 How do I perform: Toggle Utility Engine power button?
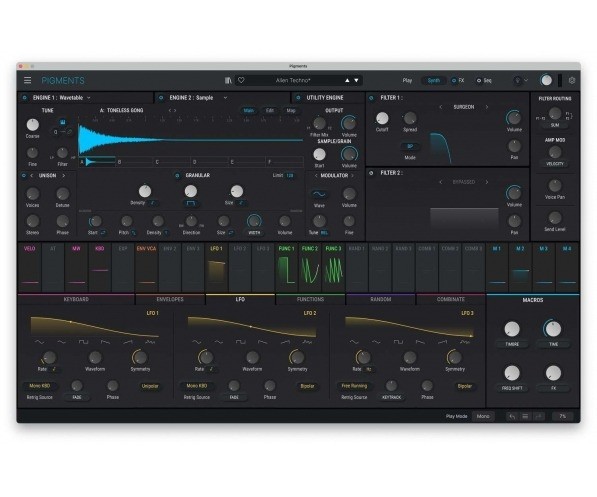click(x=298, y=98)
